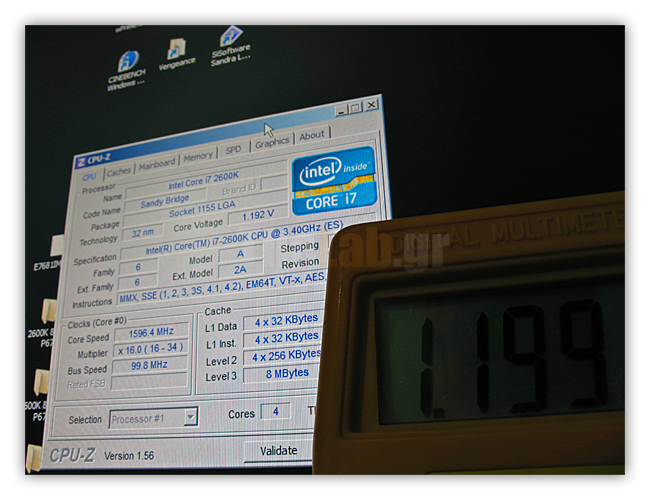650x500 pixels.
Task: Open the Mainboard tab
Action: 156,164
